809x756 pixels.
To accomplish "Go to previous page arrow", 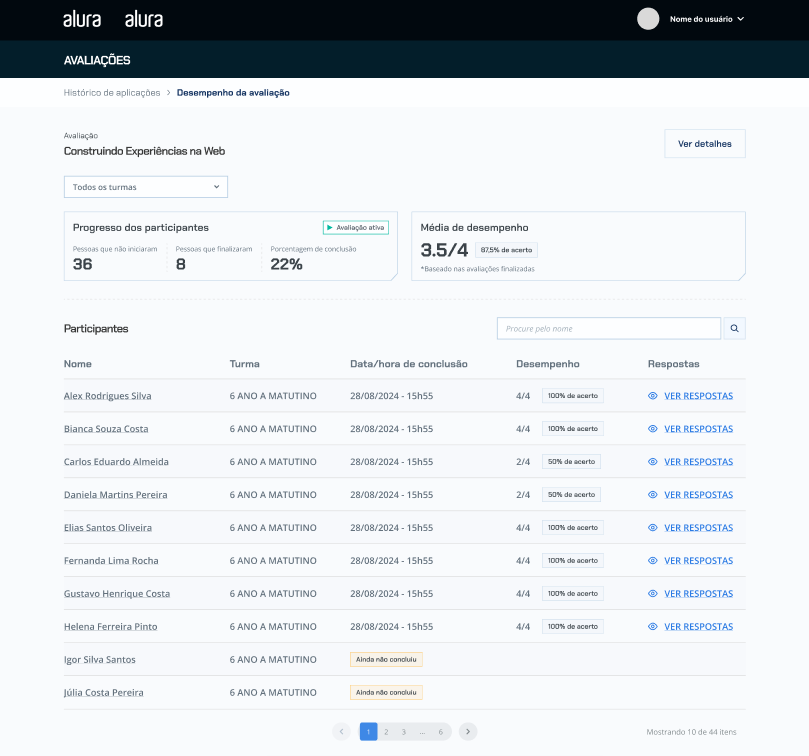I will click(x=342, y=732).
